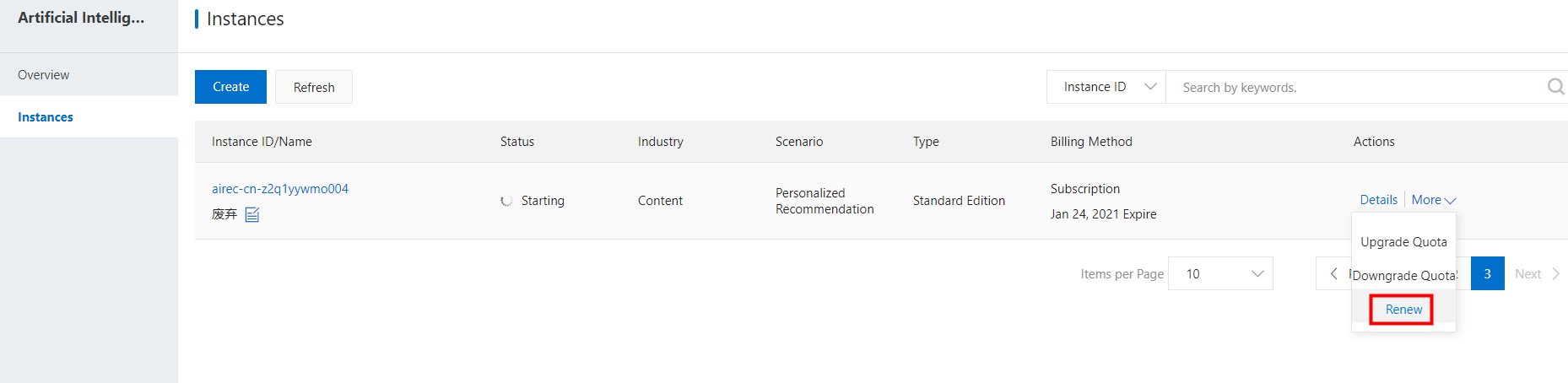
Task: Open the Details link for the instance
Action: click(x=1378, y=200)
